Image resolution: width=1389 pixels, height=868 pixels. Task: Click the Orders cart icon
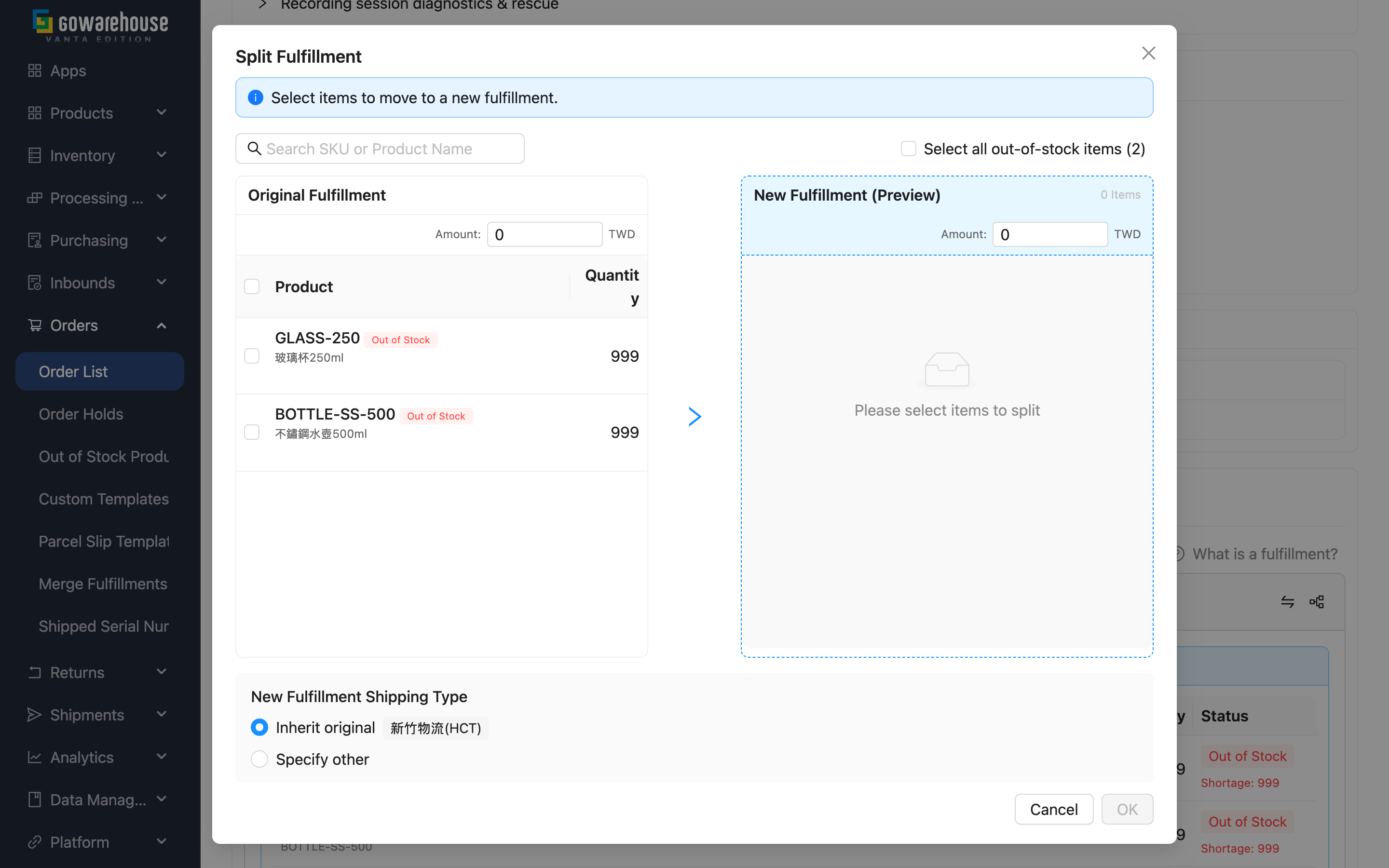coord(34,325)
